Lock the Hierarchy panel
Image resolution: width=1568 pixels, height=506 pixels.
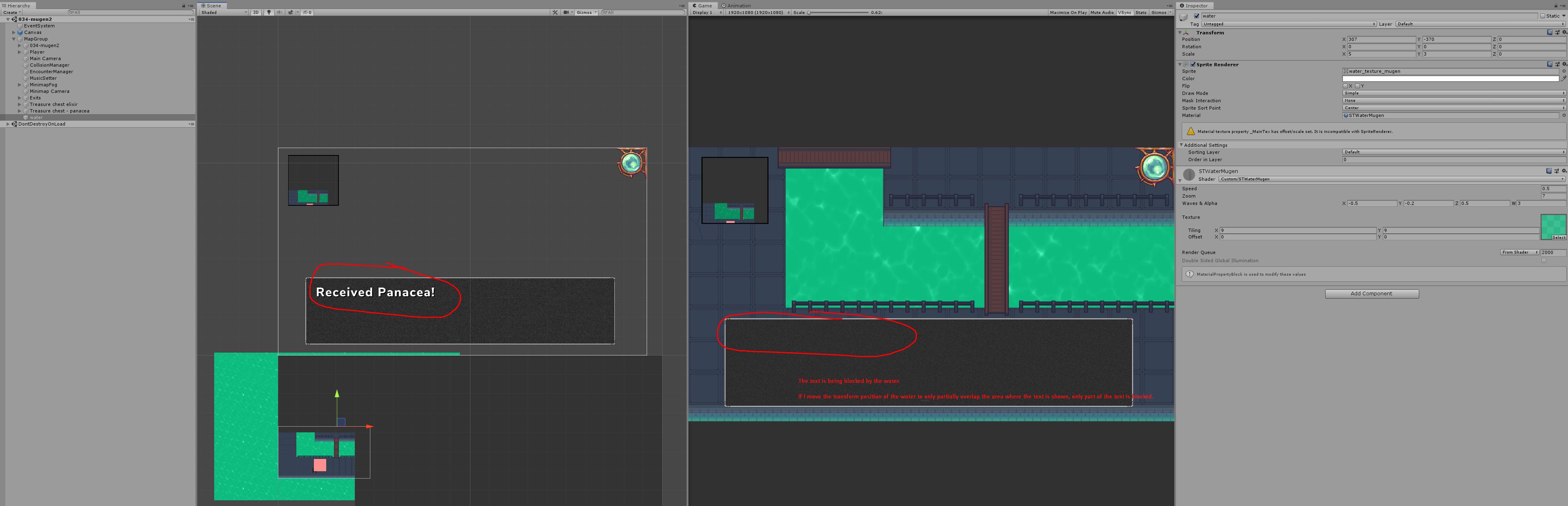184,5
